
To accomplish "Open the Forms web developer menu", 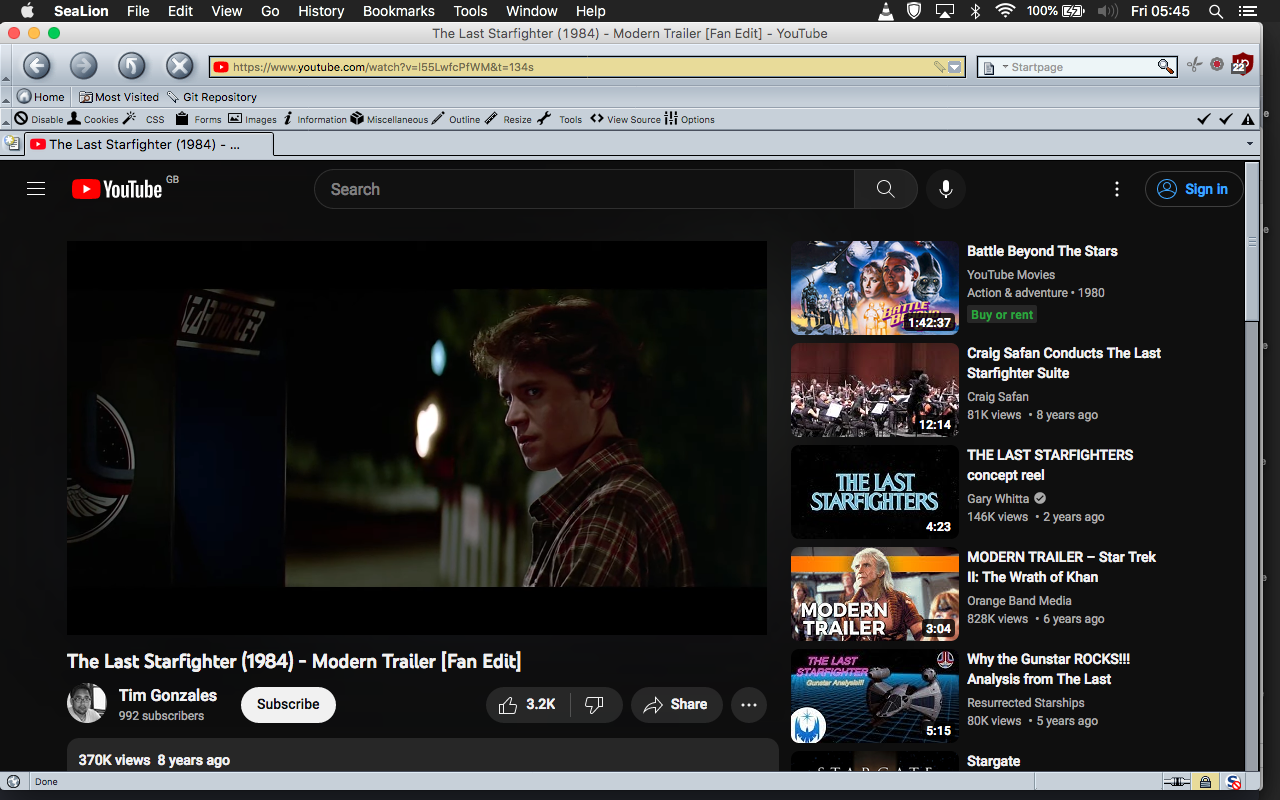I will (198, 119).
